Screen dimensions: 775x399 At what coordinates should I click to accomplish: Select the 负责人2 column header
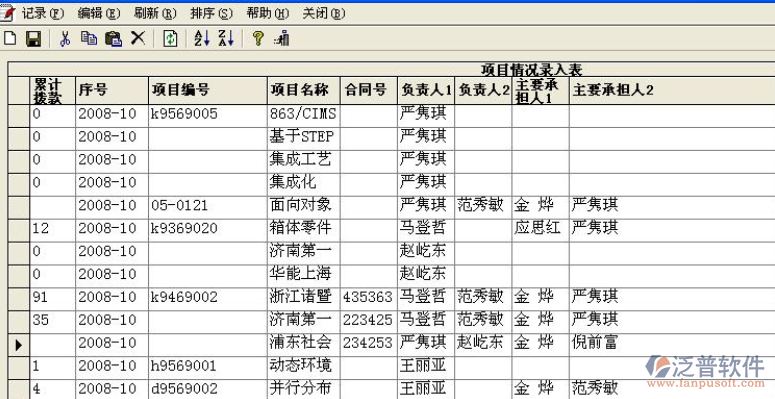483,90
